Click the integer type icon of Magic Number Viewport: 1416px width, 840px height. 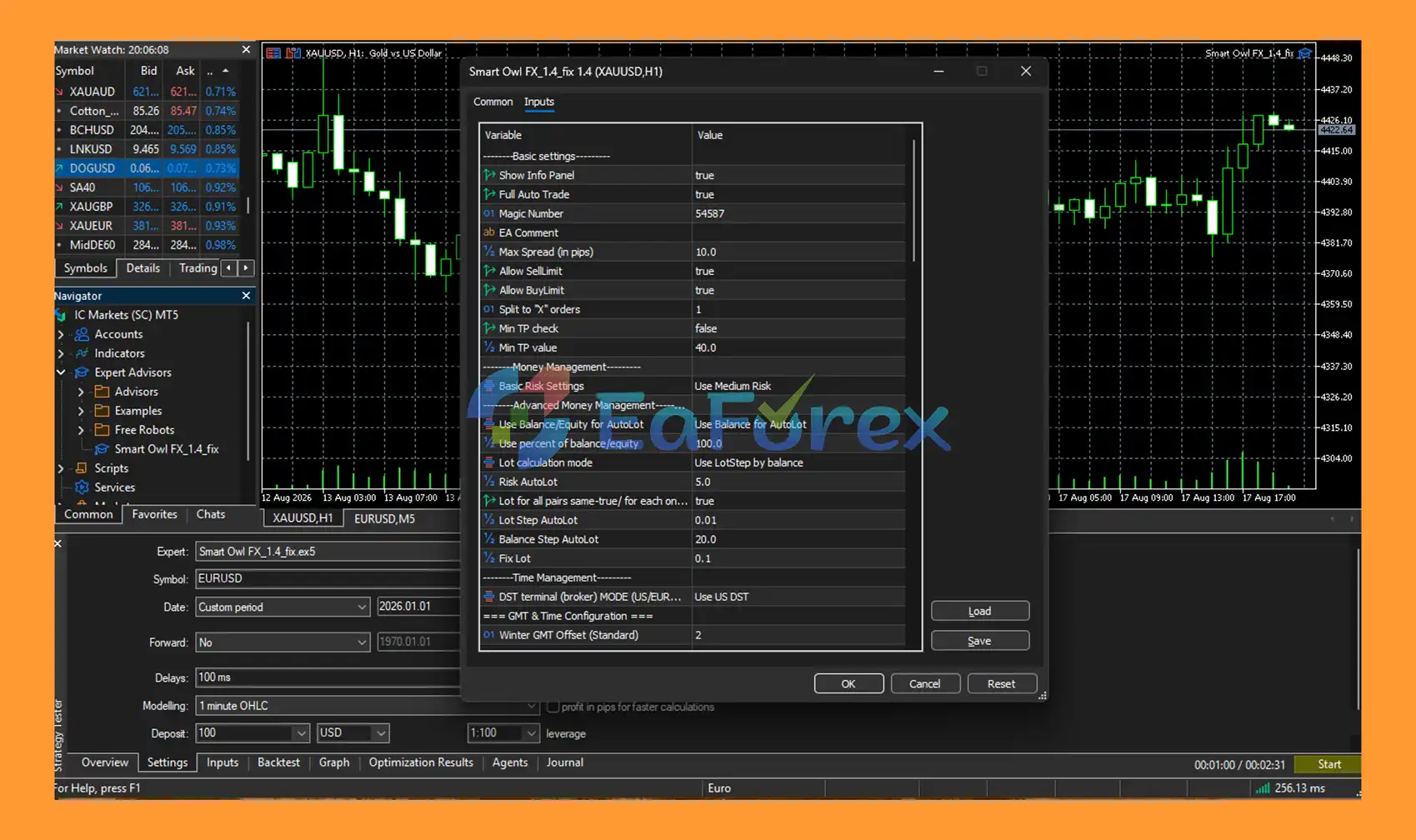(x=489, y=213)
